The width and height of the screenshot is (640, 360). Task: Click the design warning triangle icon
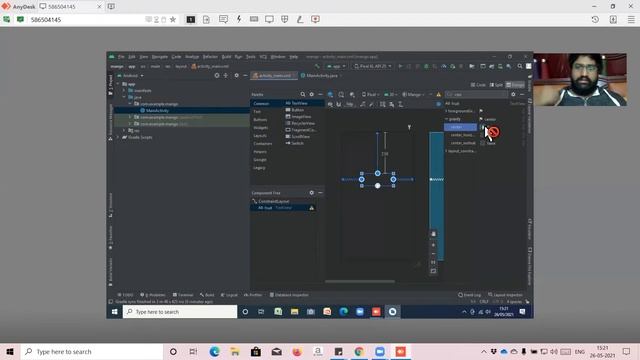439,94
